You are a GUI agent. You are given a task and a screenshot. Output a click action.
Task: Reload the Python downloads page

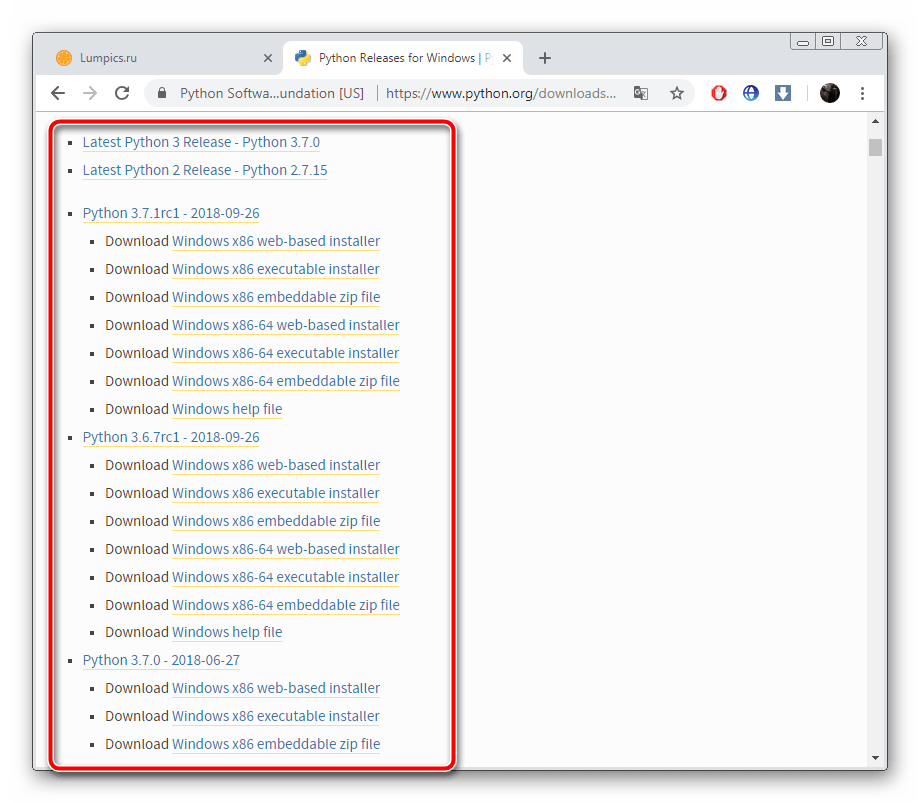(122, 93)
